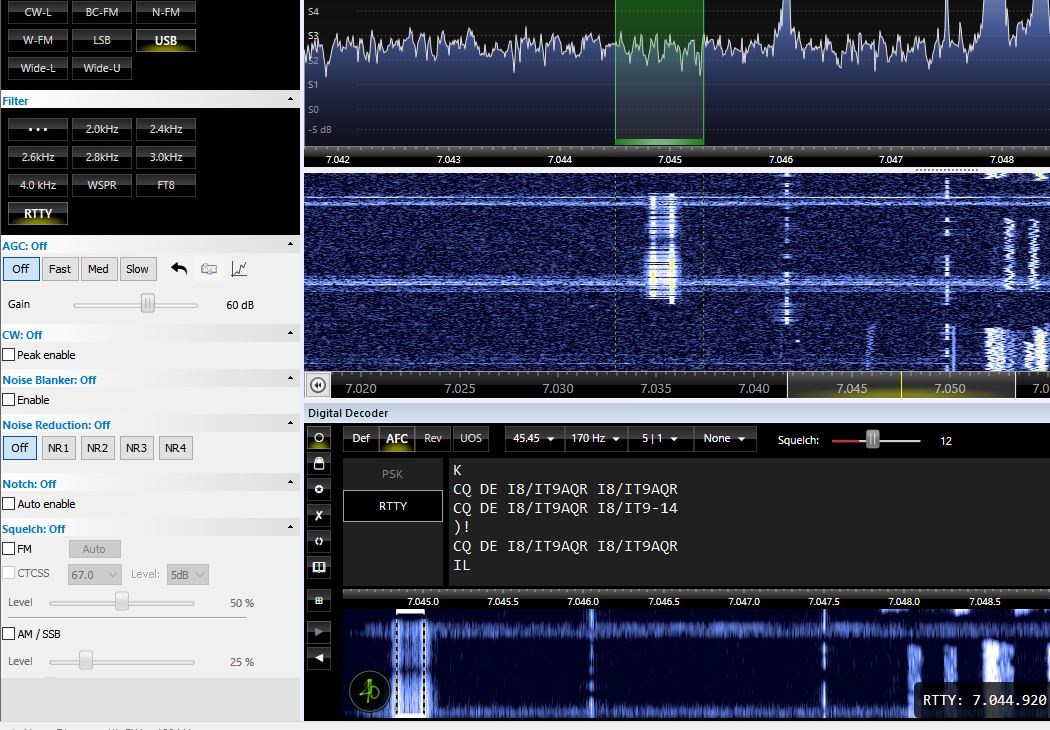This screenshot has width=1050, height=730.
Task: Open the AGC graph chart icon
Action: pos(239,268)
